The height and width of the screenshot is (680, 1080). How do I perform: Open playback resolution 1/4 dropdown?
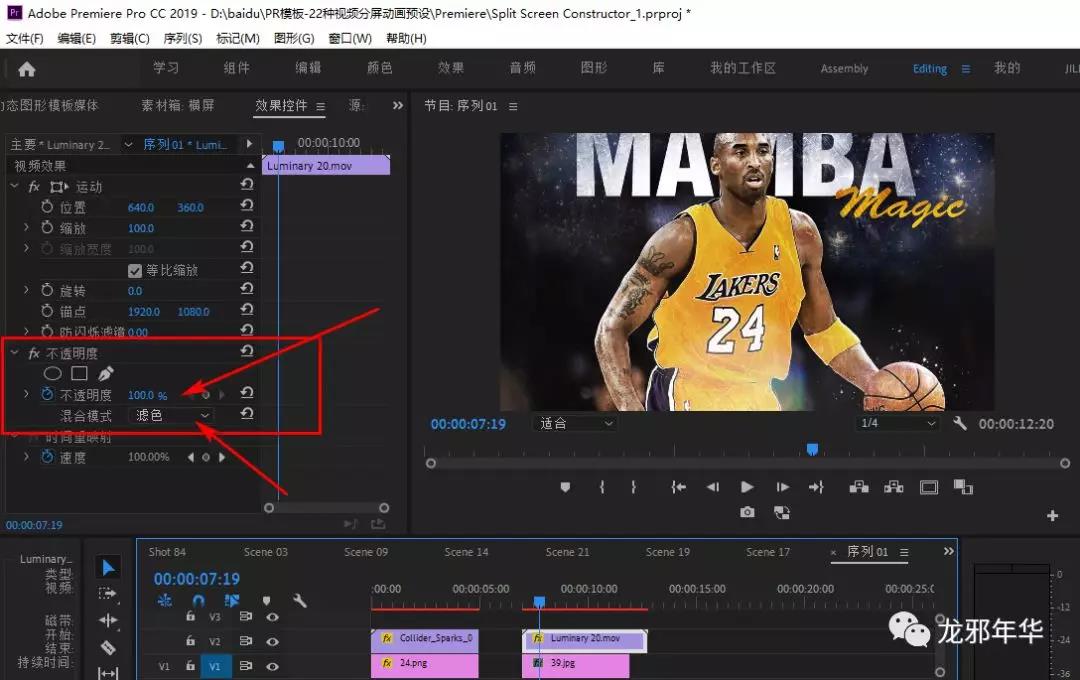click(x=897, y=423)
